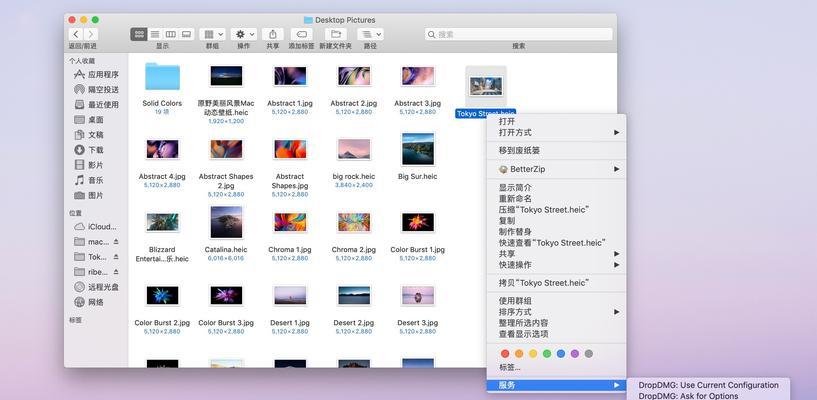Select the Desert 2.jpg thumbnail

(354, 295)
